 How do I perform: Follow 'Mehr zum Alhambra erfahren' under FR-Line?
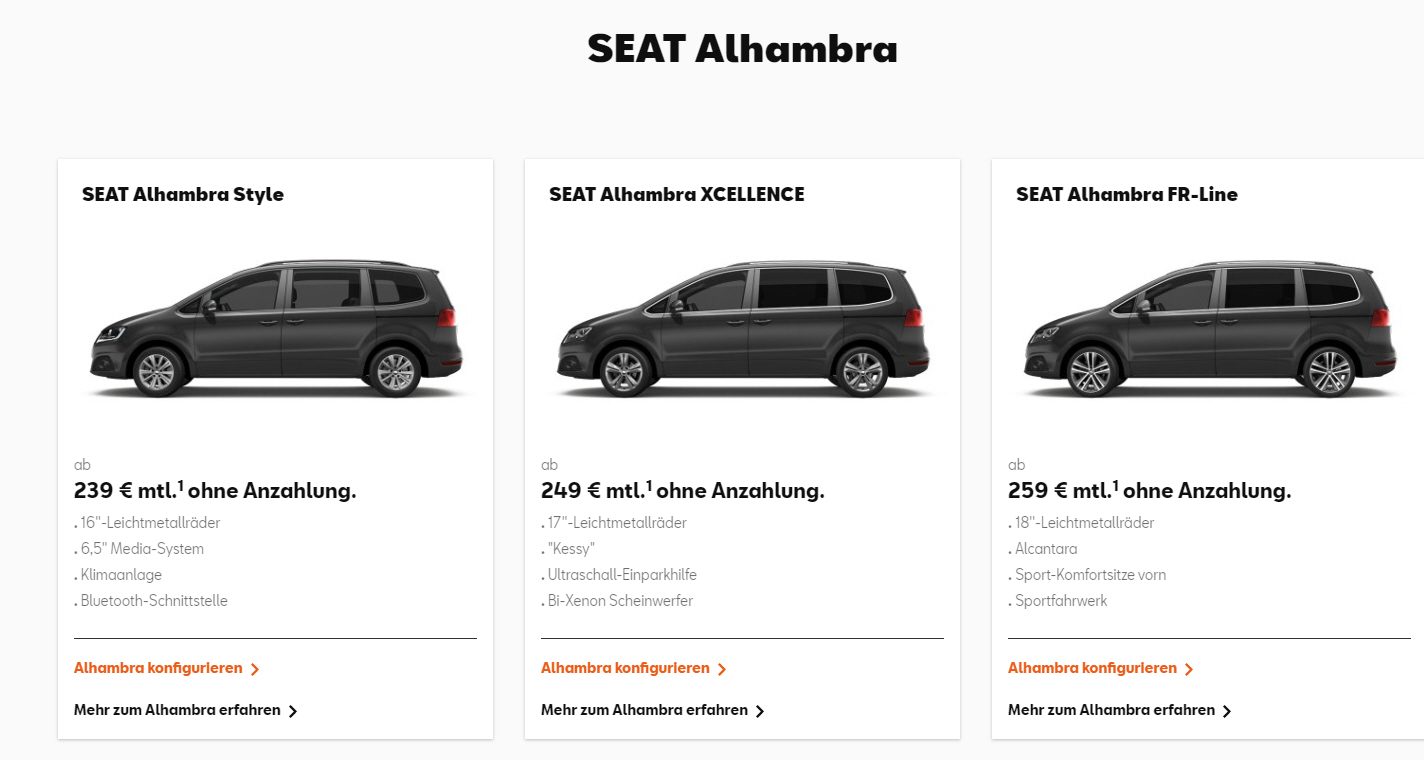tap(1111, 710)
